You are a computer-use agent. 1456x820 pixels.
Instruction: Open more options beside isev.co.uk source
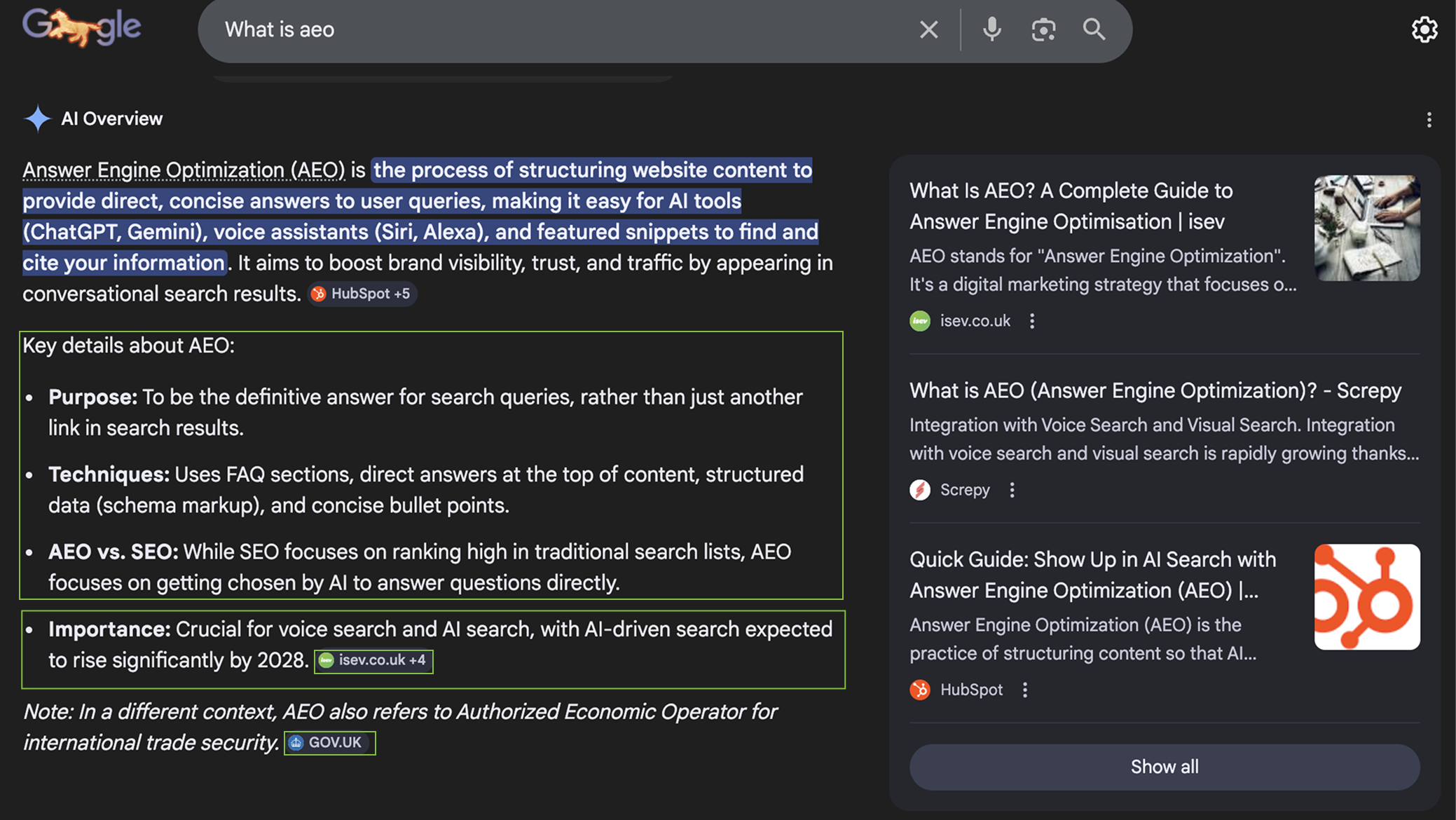(1031, 321)
